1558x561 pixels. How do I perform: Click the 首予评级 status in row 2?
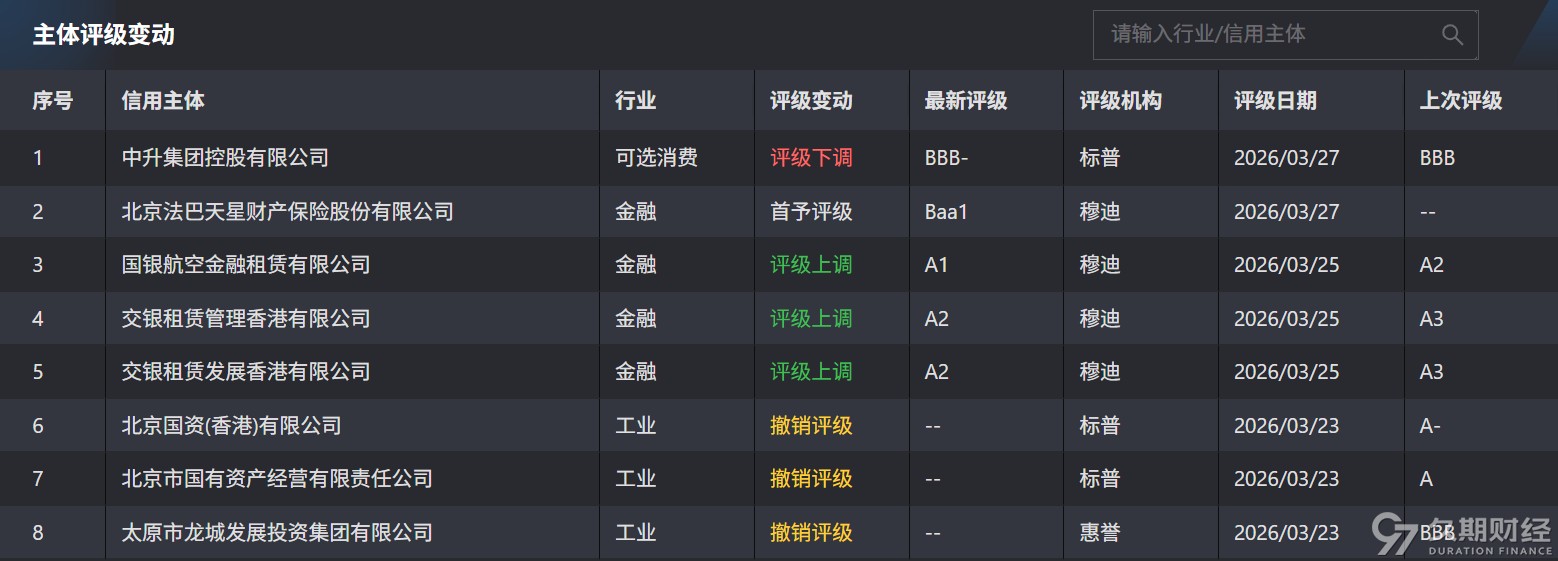(811, 212)
